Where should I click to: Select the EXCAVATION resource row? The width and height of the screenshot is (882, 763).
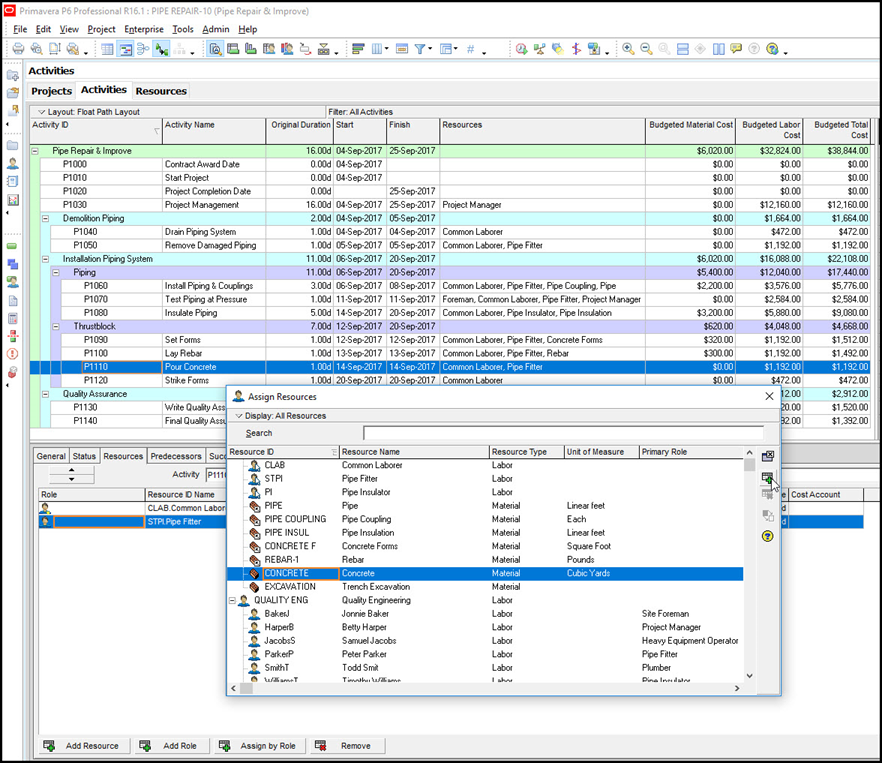tap(485, 587)
